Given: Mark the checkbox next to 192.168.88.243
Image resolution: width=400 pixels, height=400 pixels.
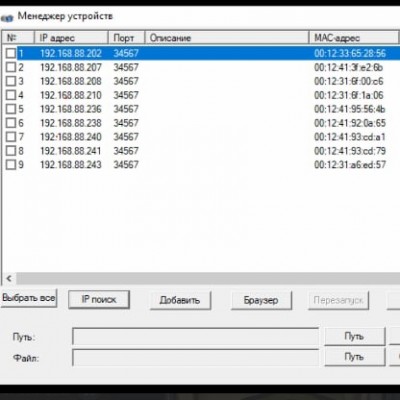Looking at the screenshot, I should [11, 165].
